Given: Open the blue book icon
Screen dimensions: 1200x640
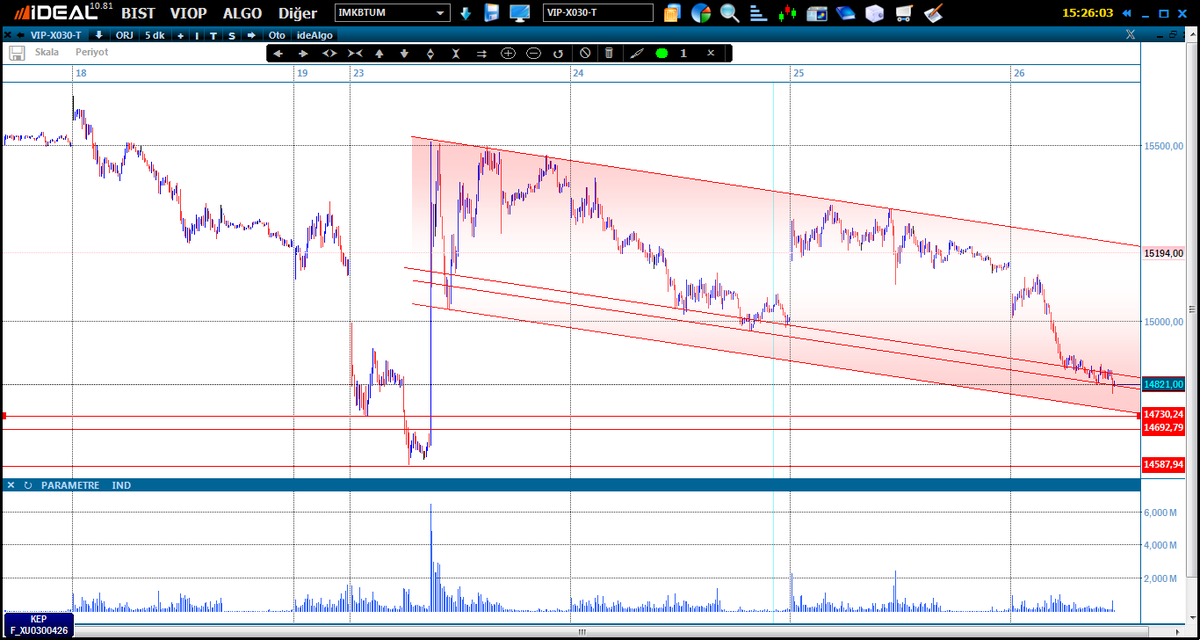Looking at the screenshot, I should pyautogui.click(x=846, y=13).
